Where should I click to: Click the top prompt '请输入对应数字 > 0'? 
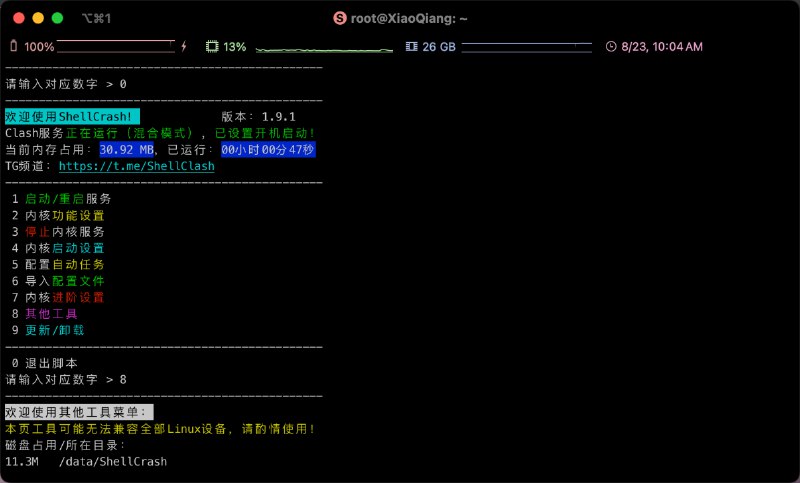pyautogui.click(x=66, y=84)
